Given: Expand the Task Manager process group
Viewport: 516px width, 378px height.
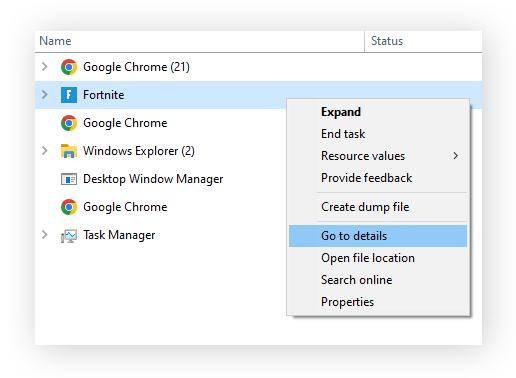Looking at the screenshot, I should click(x=45, y=235).
